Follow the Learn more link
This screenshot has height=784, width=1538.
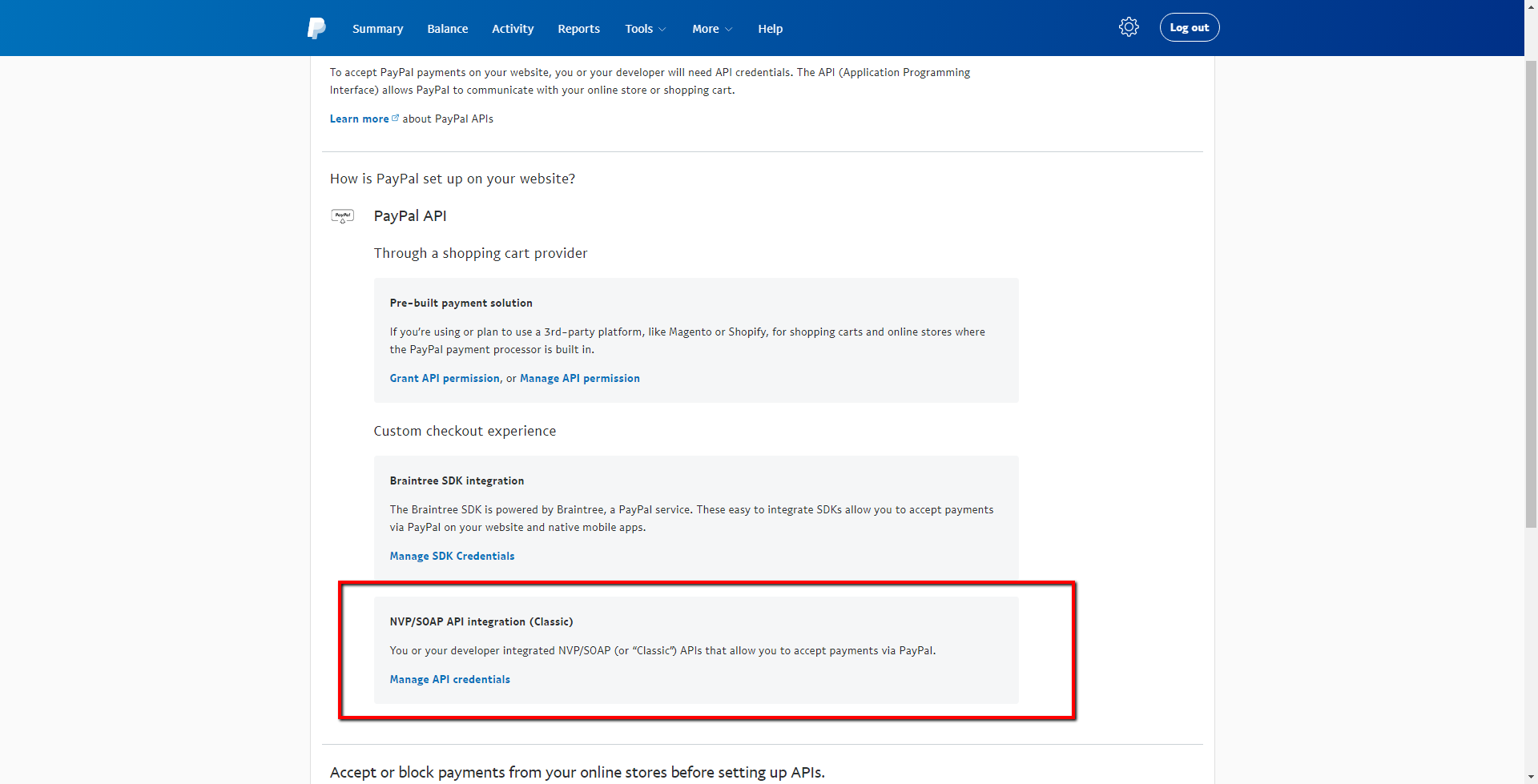pos(359,119)
